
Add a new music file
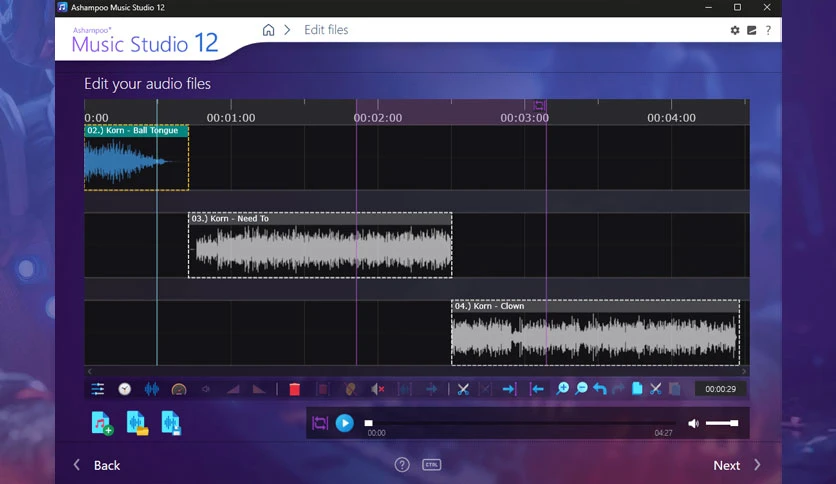click(102, 423)
